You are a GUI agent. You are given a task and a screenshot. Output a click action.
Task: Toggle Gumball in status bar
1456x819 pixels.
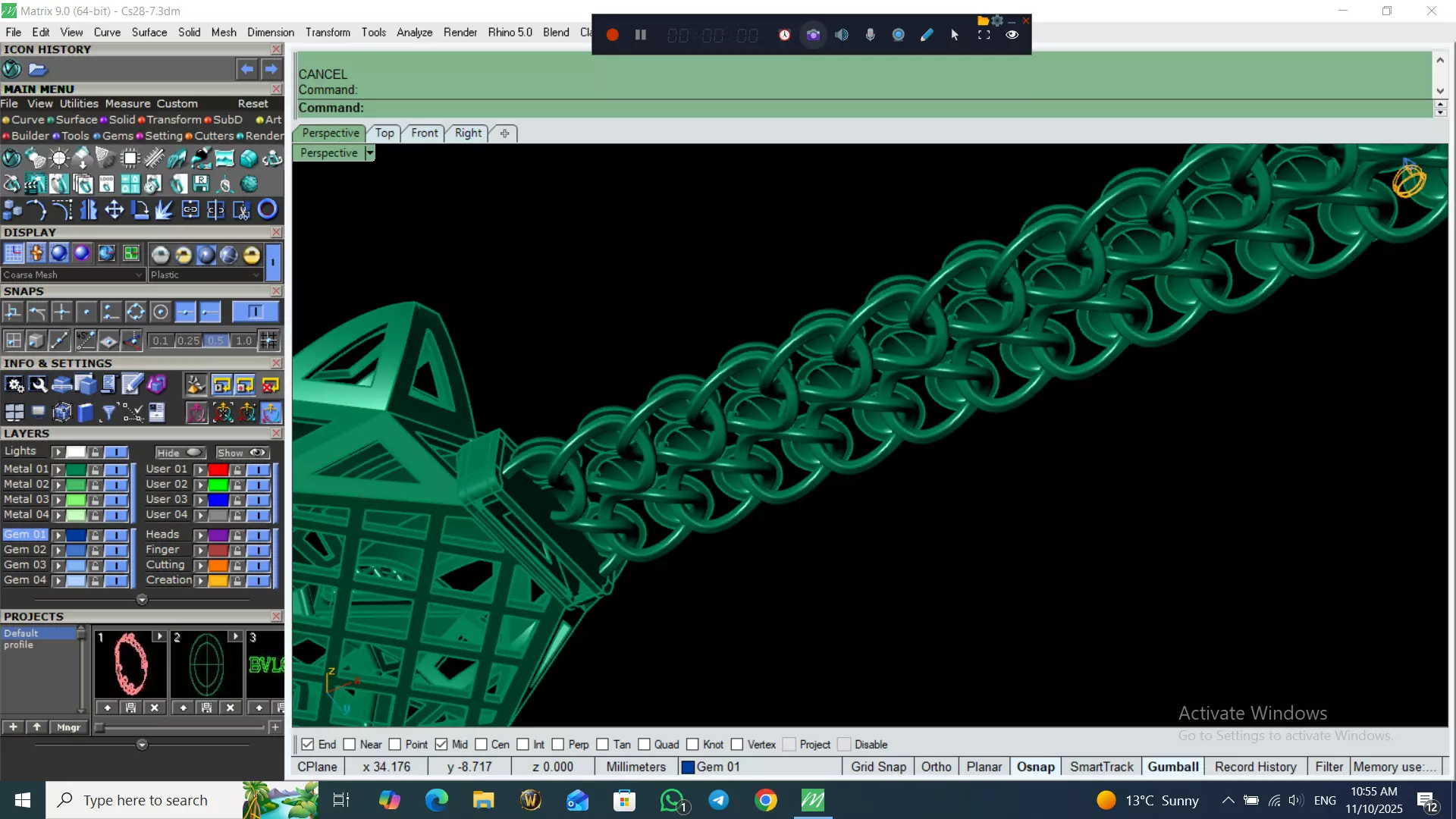(1172, 767)
